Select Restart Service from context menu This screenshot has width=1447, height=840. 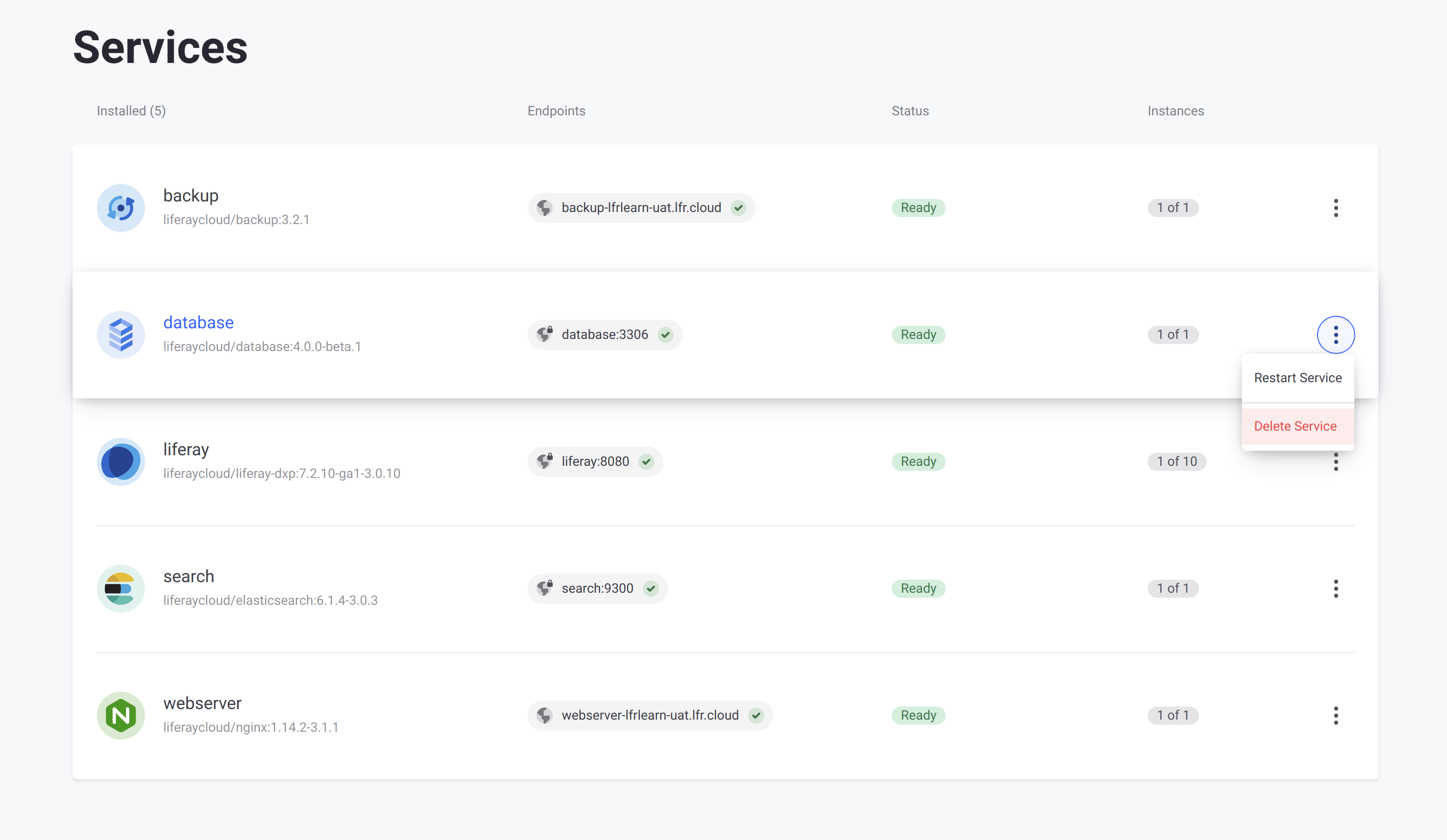[1297, 378]
